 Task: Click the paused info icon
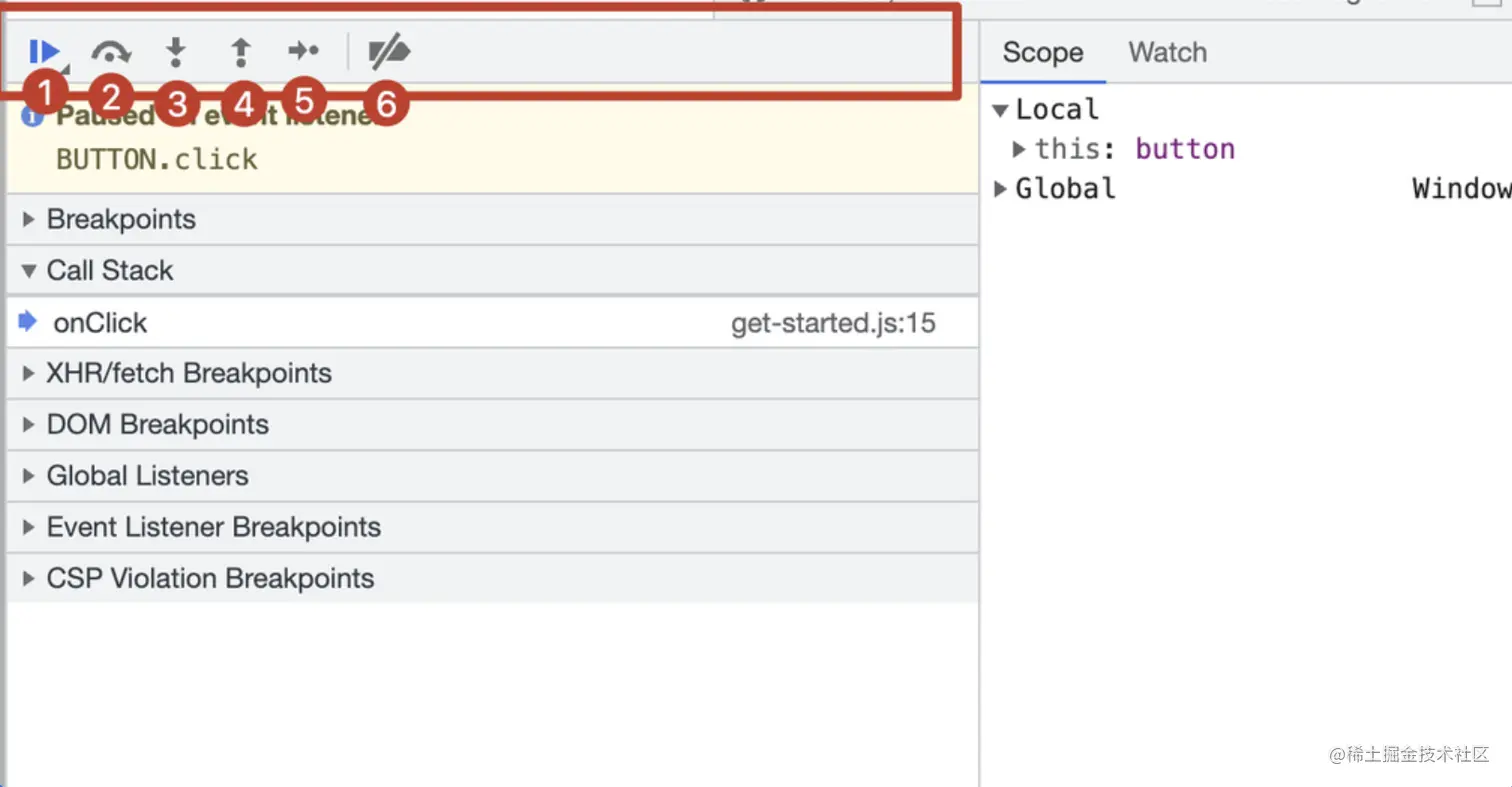[32, 117]
